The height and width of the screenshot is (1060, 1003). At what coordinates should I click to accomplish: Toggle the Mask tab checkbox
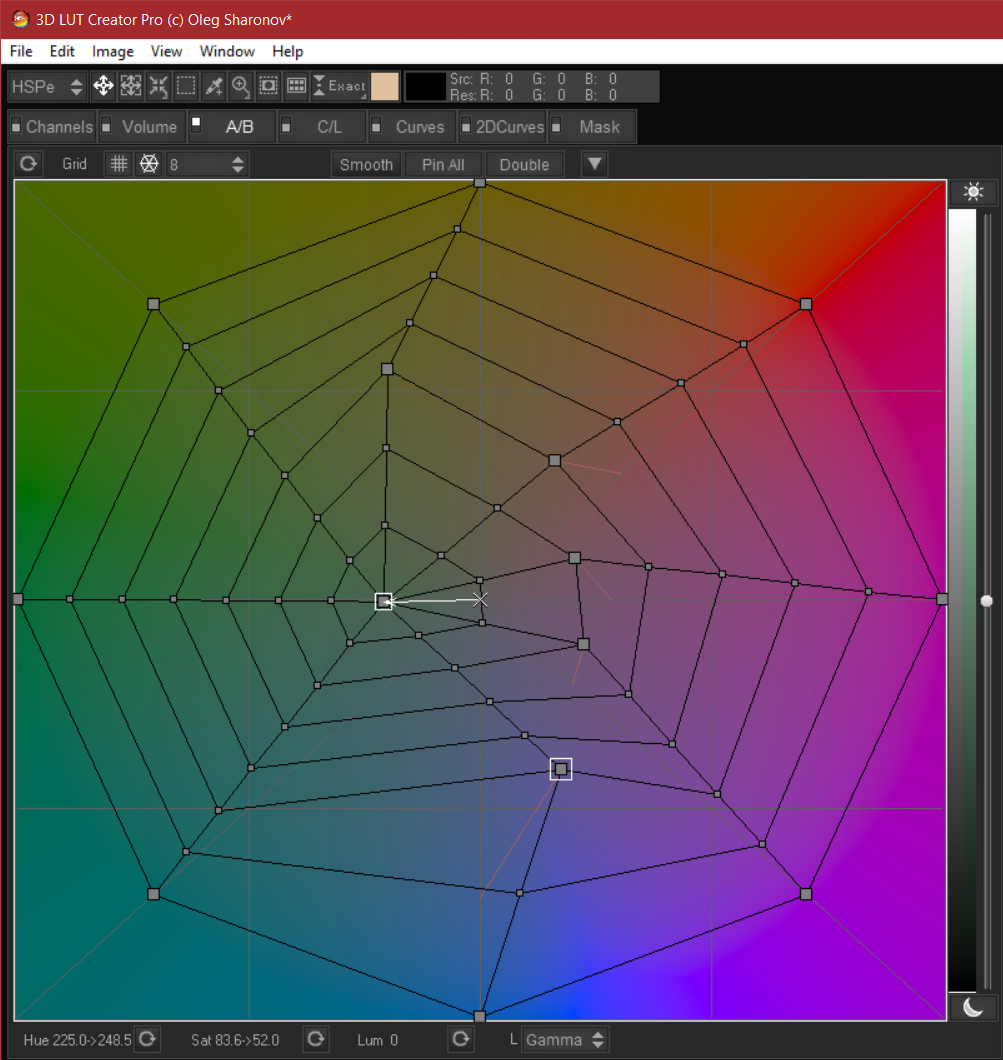coord(556,126)
